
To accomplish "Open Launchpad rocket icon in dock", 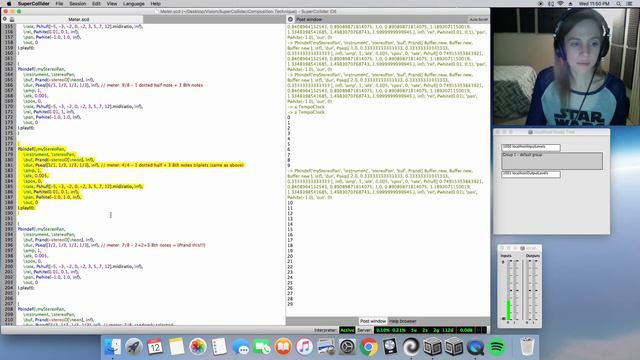I will 134,347.
